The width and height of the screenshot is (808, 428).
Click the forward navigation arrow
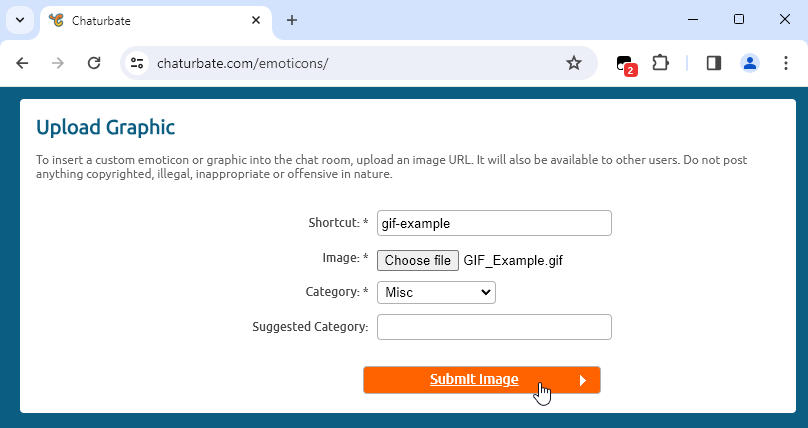(x=58, y=63)
